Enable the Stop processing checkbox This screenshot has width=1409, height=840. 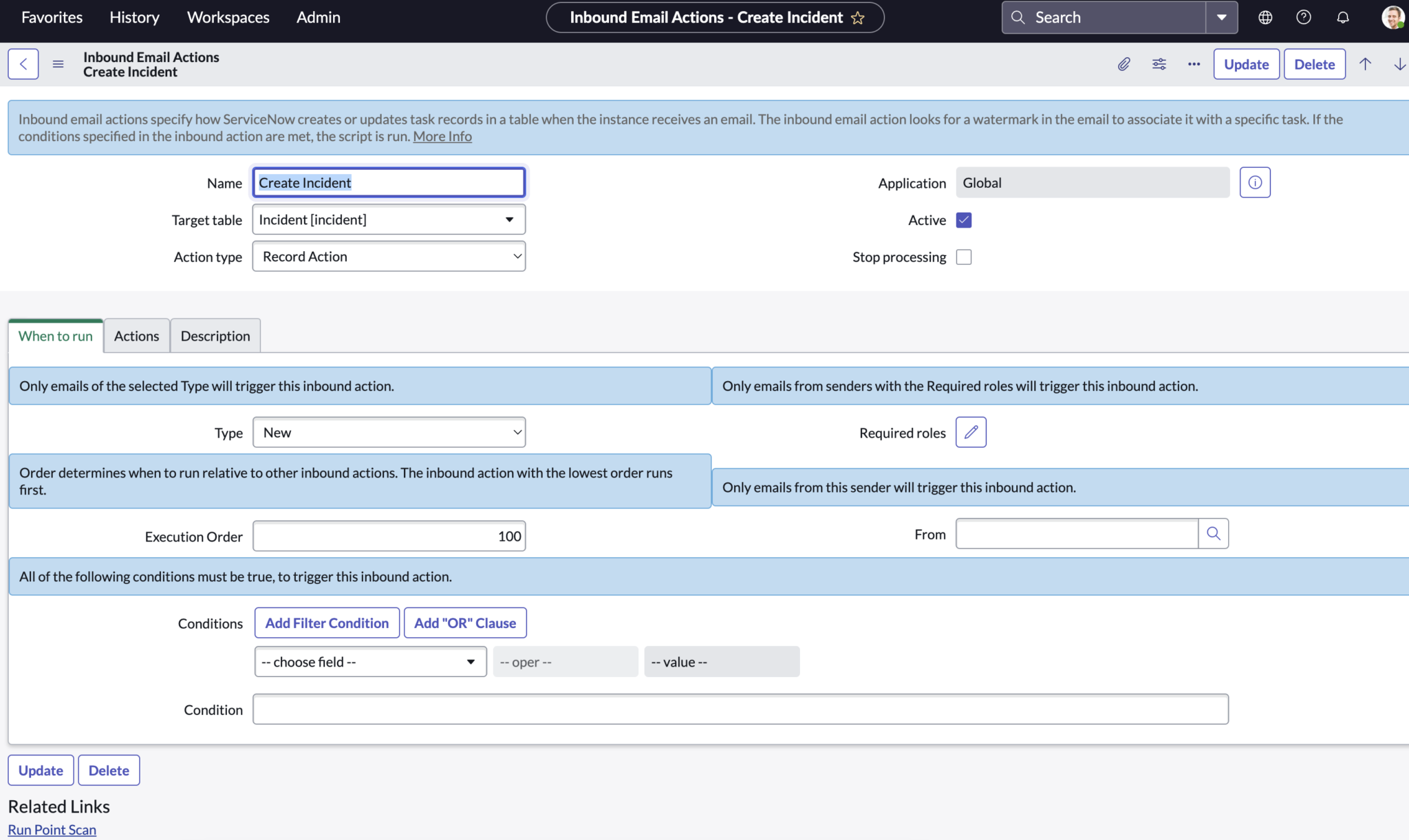point(963,257)
